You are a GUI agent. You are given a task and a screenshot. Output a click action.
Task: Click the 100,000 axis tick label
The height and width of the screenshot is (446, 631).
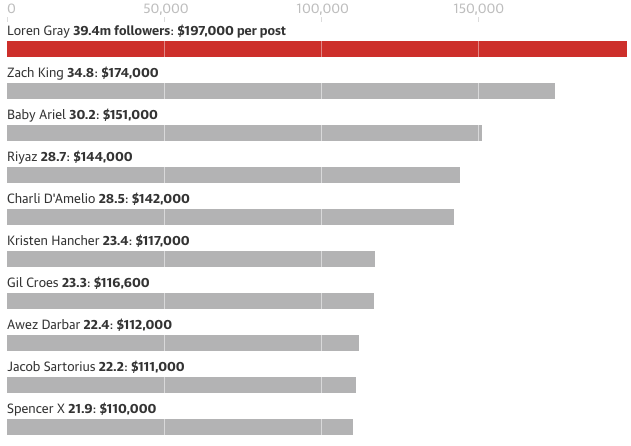322,9
